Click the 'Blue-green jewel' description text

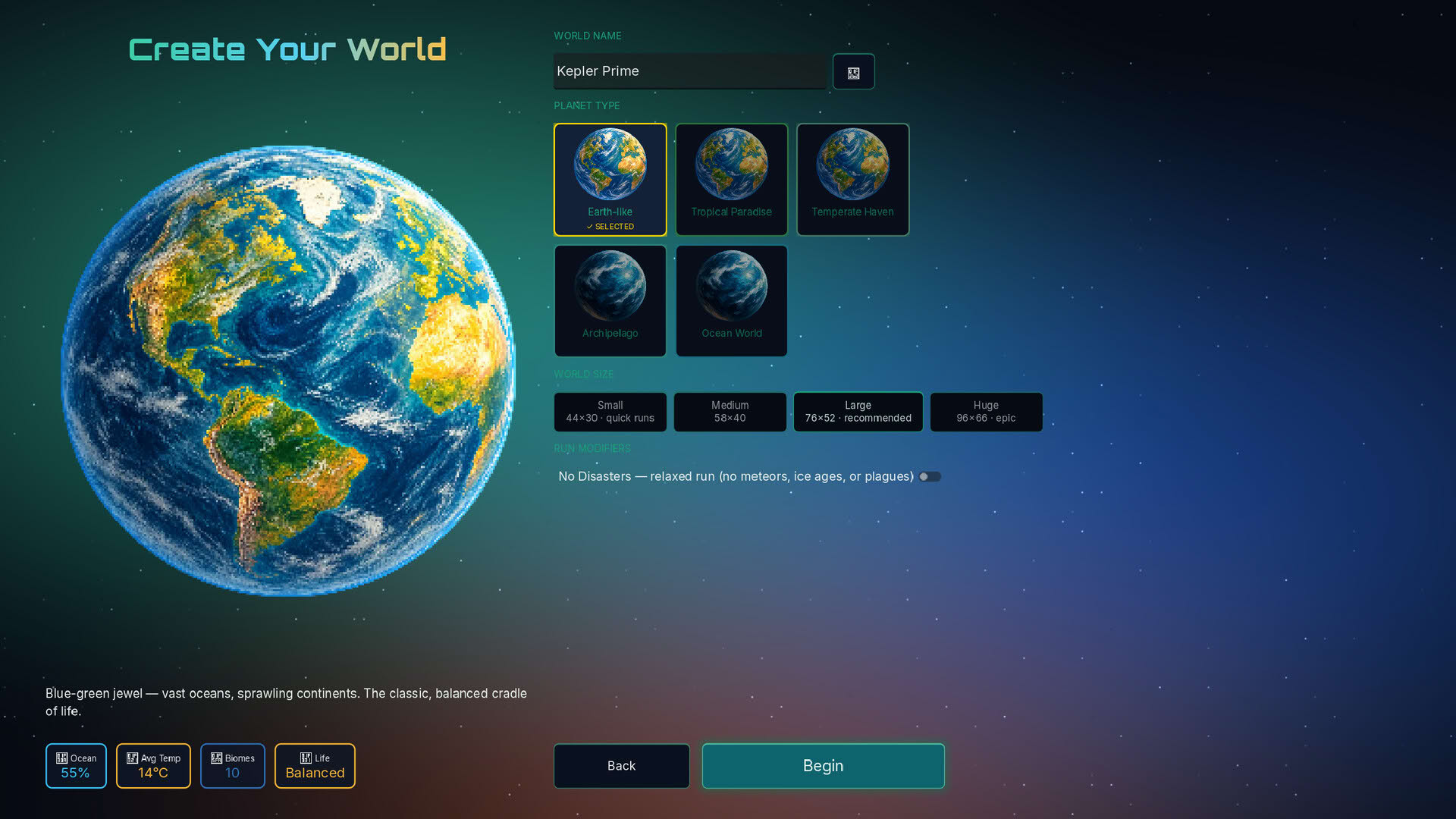[x=286, y=702]
